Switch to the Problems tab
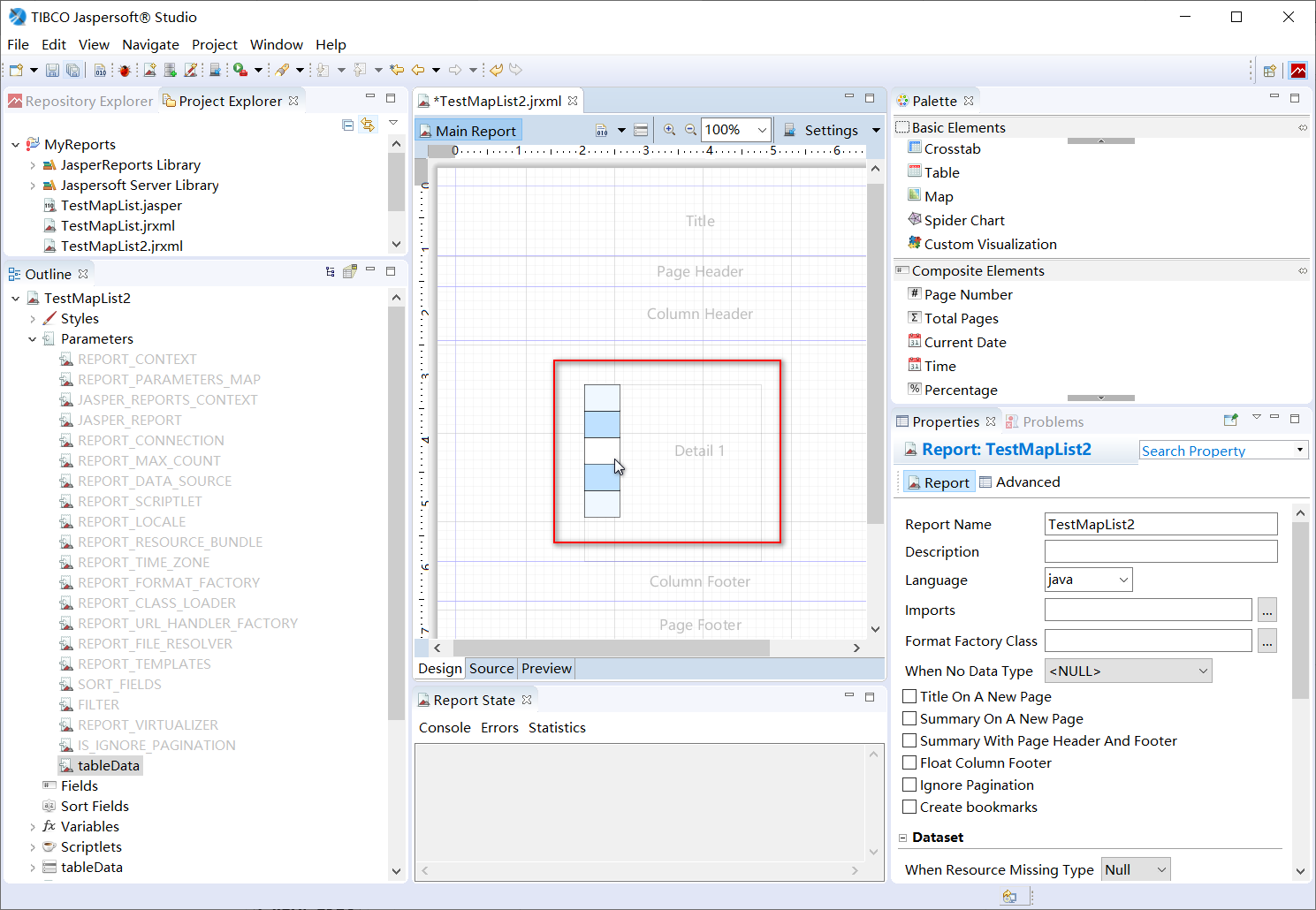Screen dimensions: 1316x910 [1044, 421]
